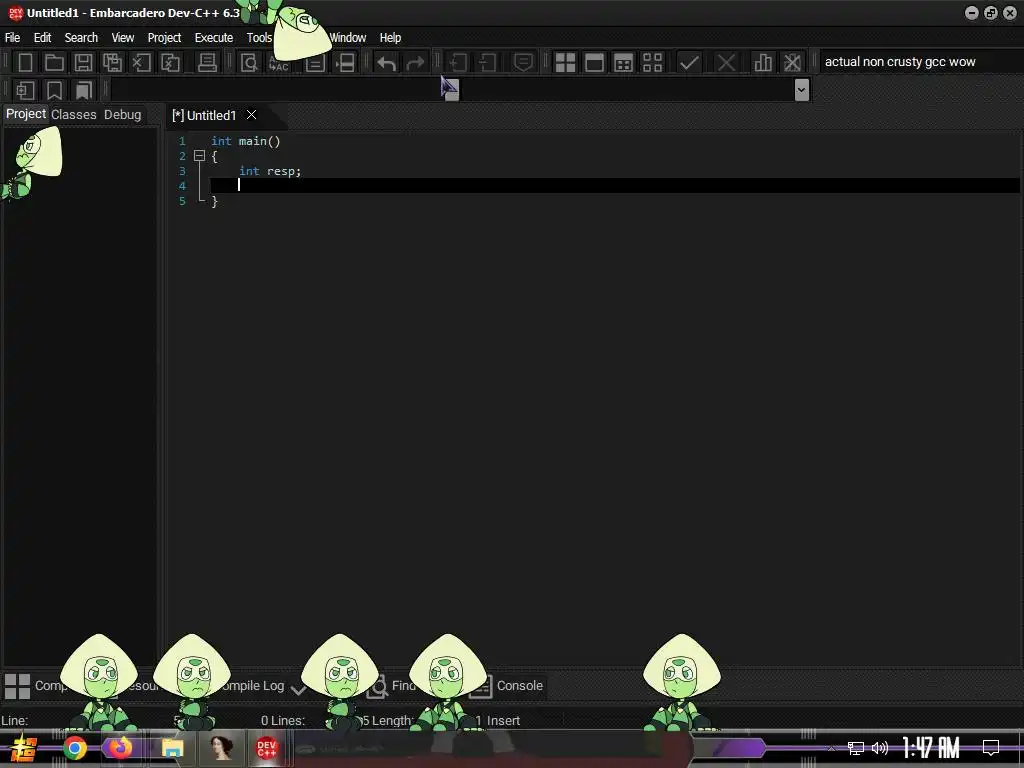Click the Close All files icon
Image resolution: width=1024 pixels, height=768 pixels.
(x=170, y=63)
